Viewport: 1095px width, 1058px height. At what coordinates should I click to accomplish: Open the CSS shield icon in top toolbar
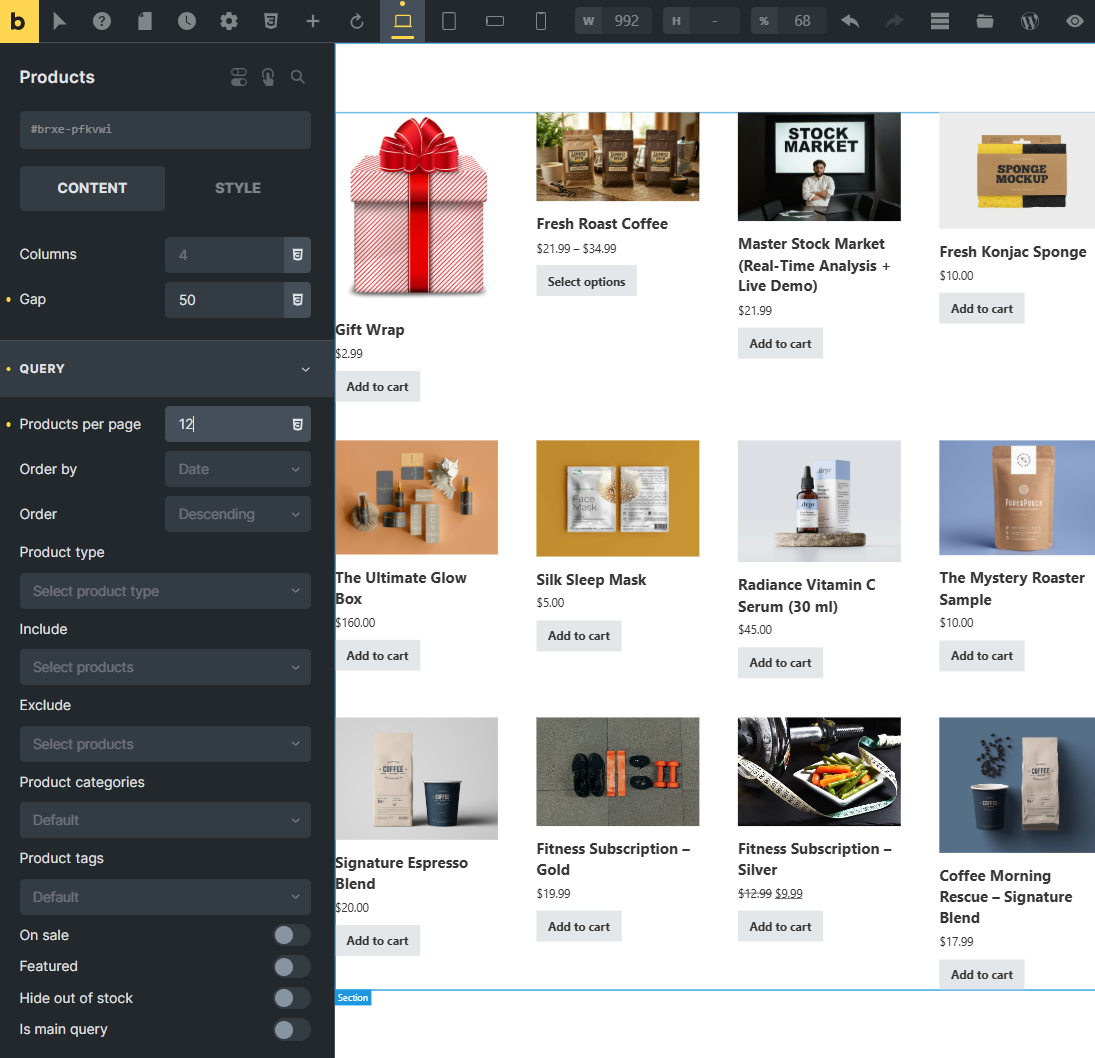click(271, 21)
